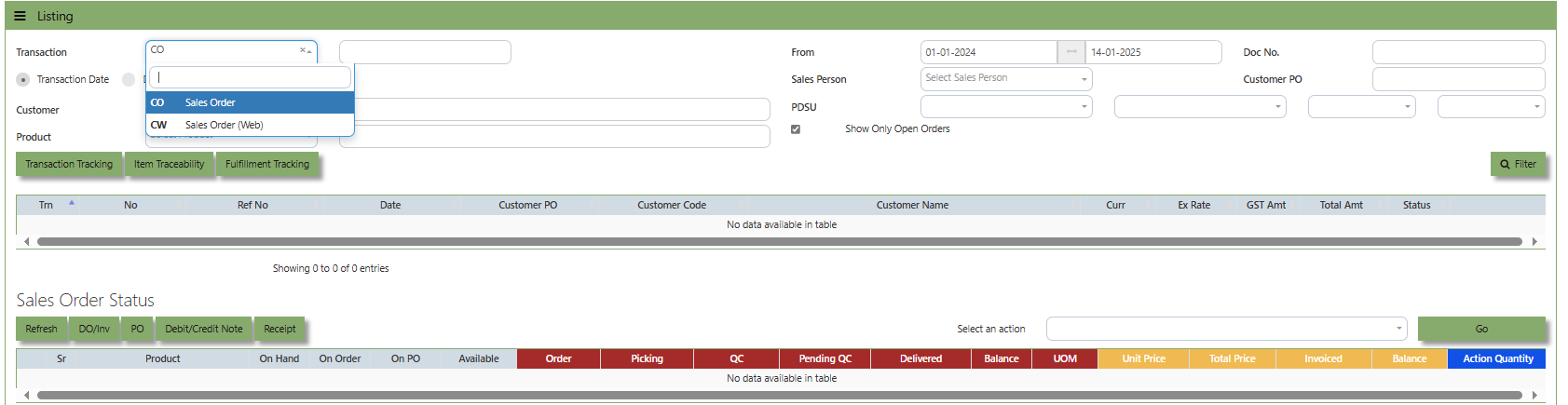
Task: Sort by the Status column header
Action: pyautogui.click(x=1416, y=205)
